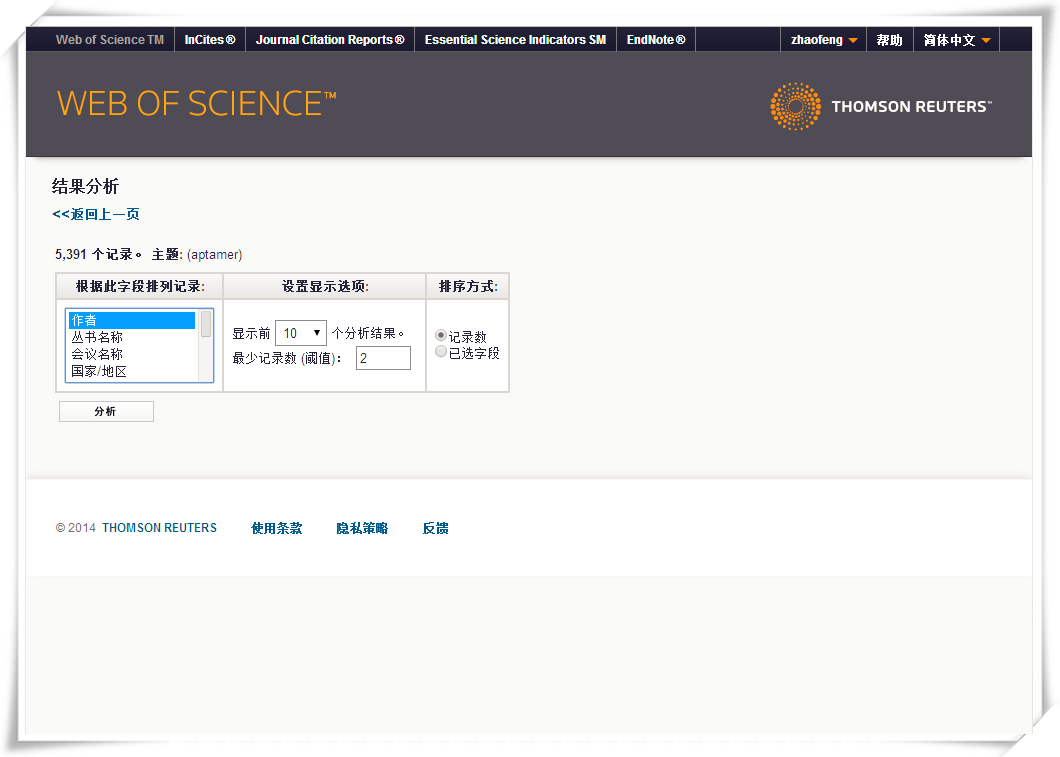The image size is (1060, 757).
Task: Go to the EndNote tab
Action: click(x=656, y=40)
